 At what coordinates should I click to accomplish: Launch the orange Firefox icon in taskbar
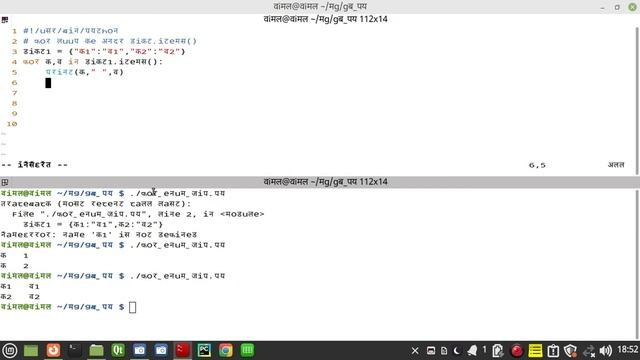point(53,350)
